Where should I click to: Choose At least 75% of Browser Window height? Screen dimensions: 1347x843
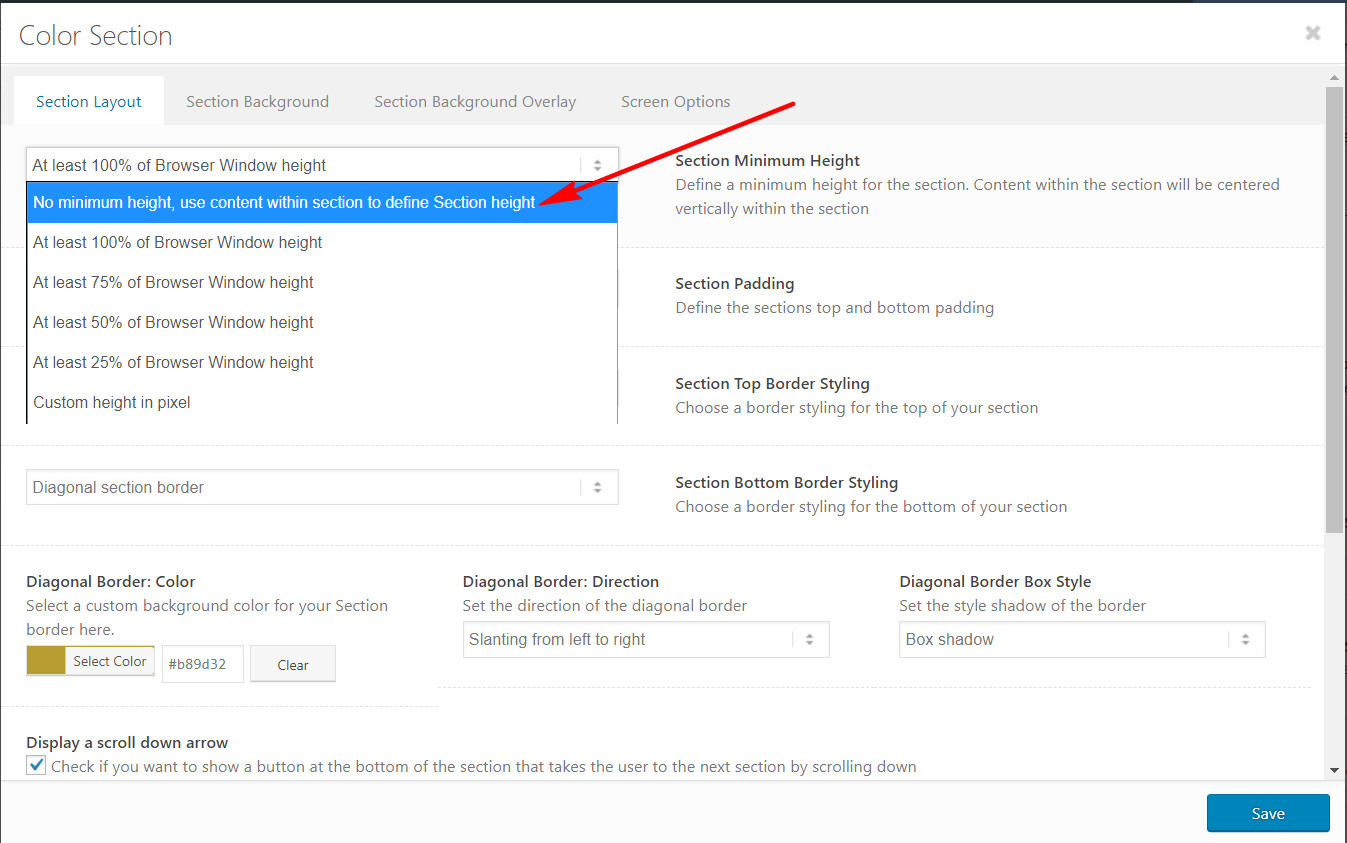(x=322, y=282)
